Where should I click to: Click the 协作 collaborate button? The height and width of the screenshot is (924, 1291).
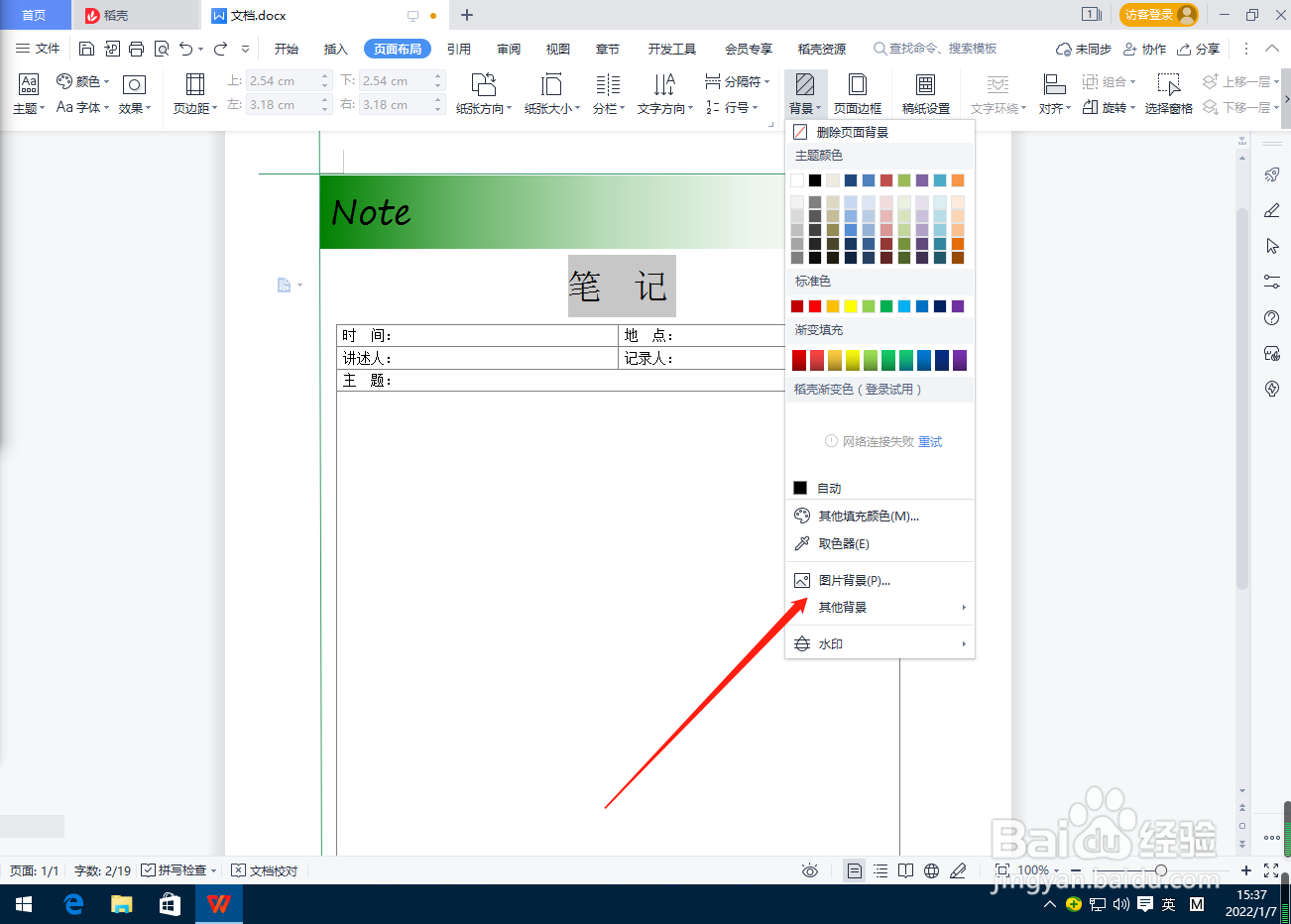[1145, 49]
